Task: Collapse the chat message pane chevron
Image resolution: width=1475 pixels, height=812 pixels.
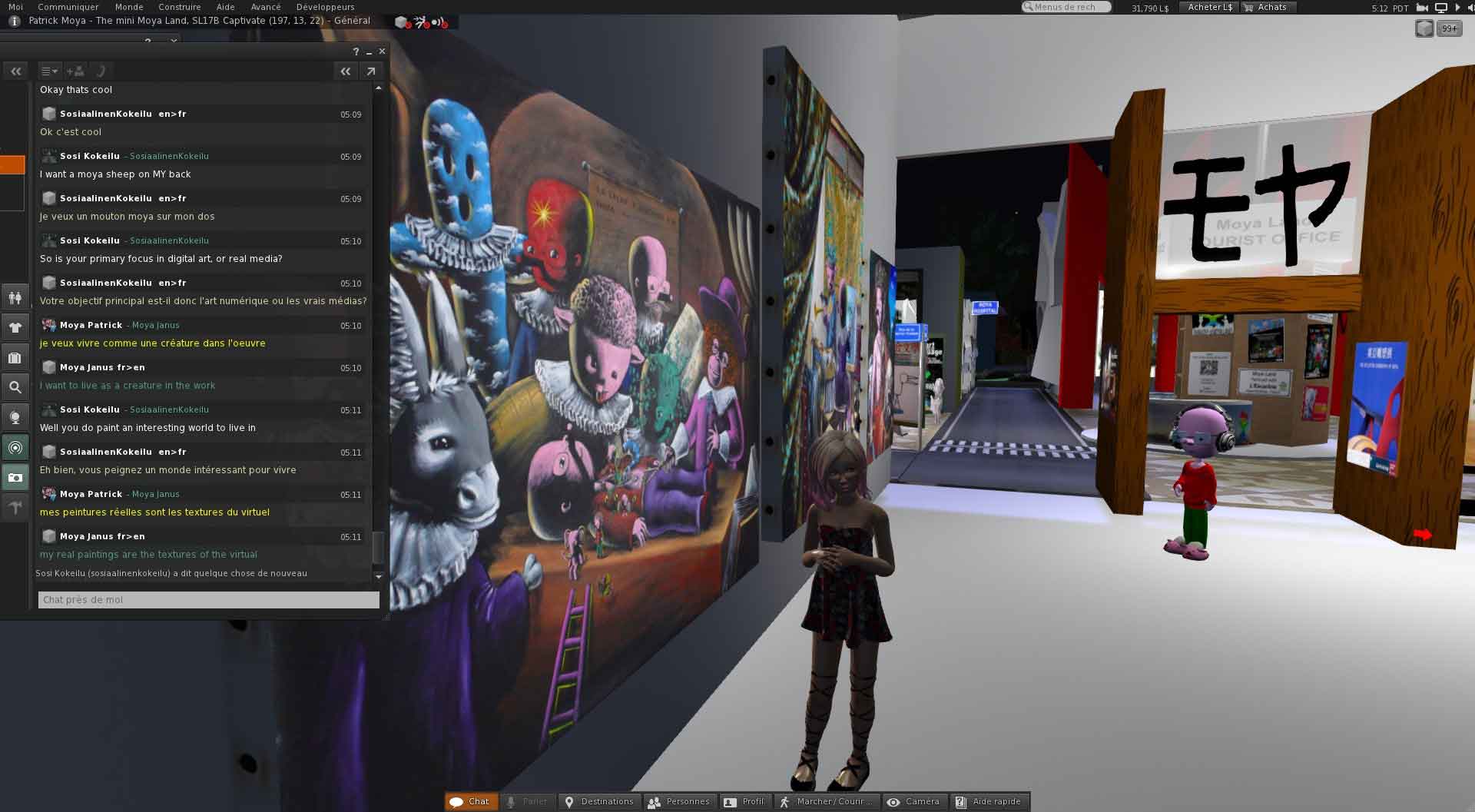Action: click(346, 71)
